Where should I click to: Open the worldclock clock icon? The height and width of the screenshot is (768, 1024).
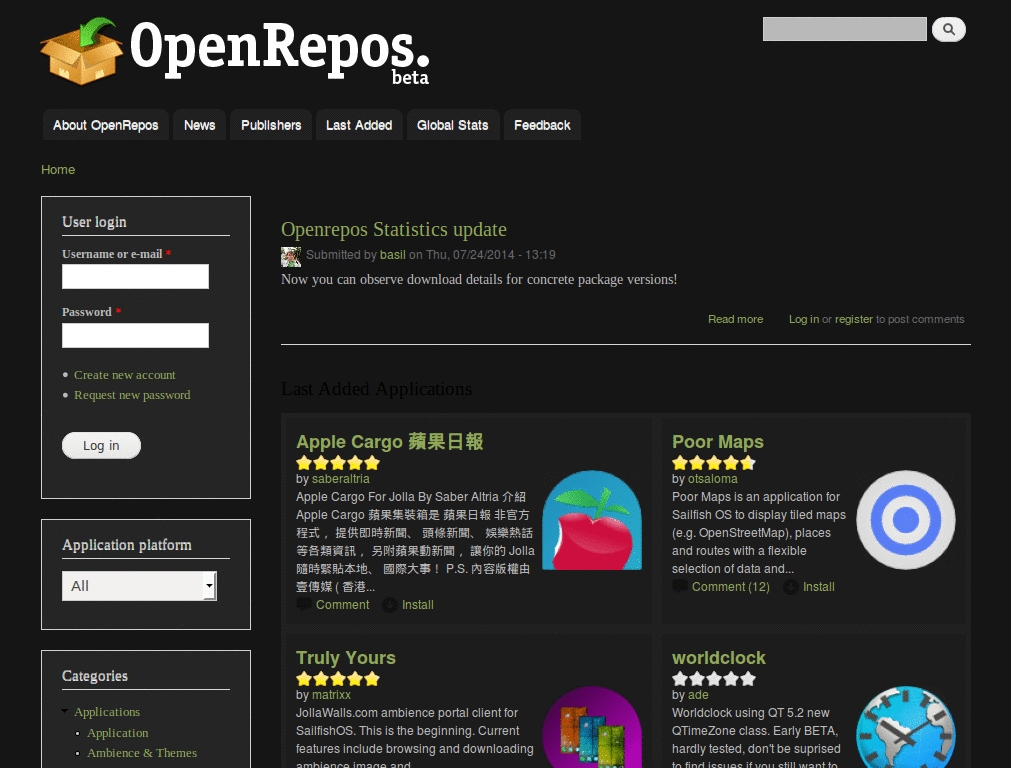[905, 727]
